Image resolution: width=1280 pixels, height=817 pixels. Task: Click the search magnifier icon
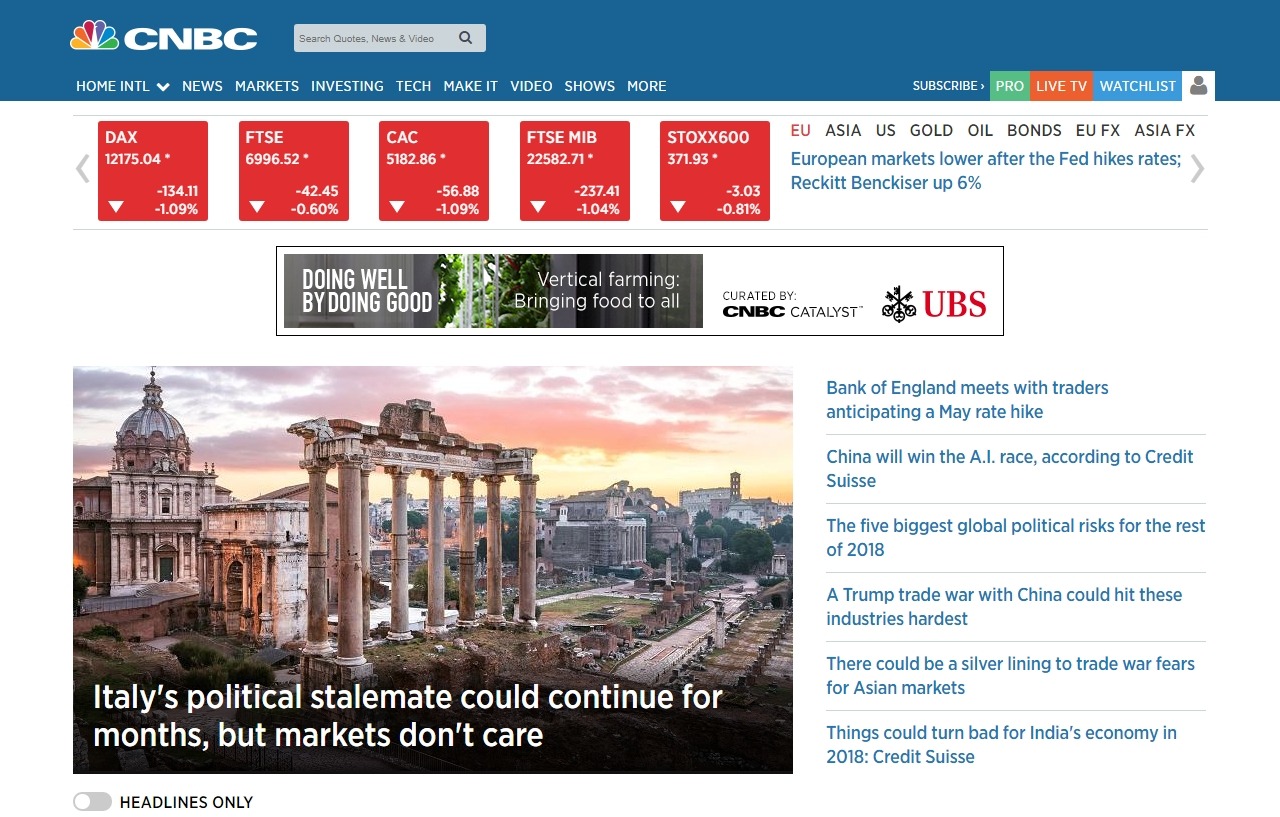pos(466,38)
